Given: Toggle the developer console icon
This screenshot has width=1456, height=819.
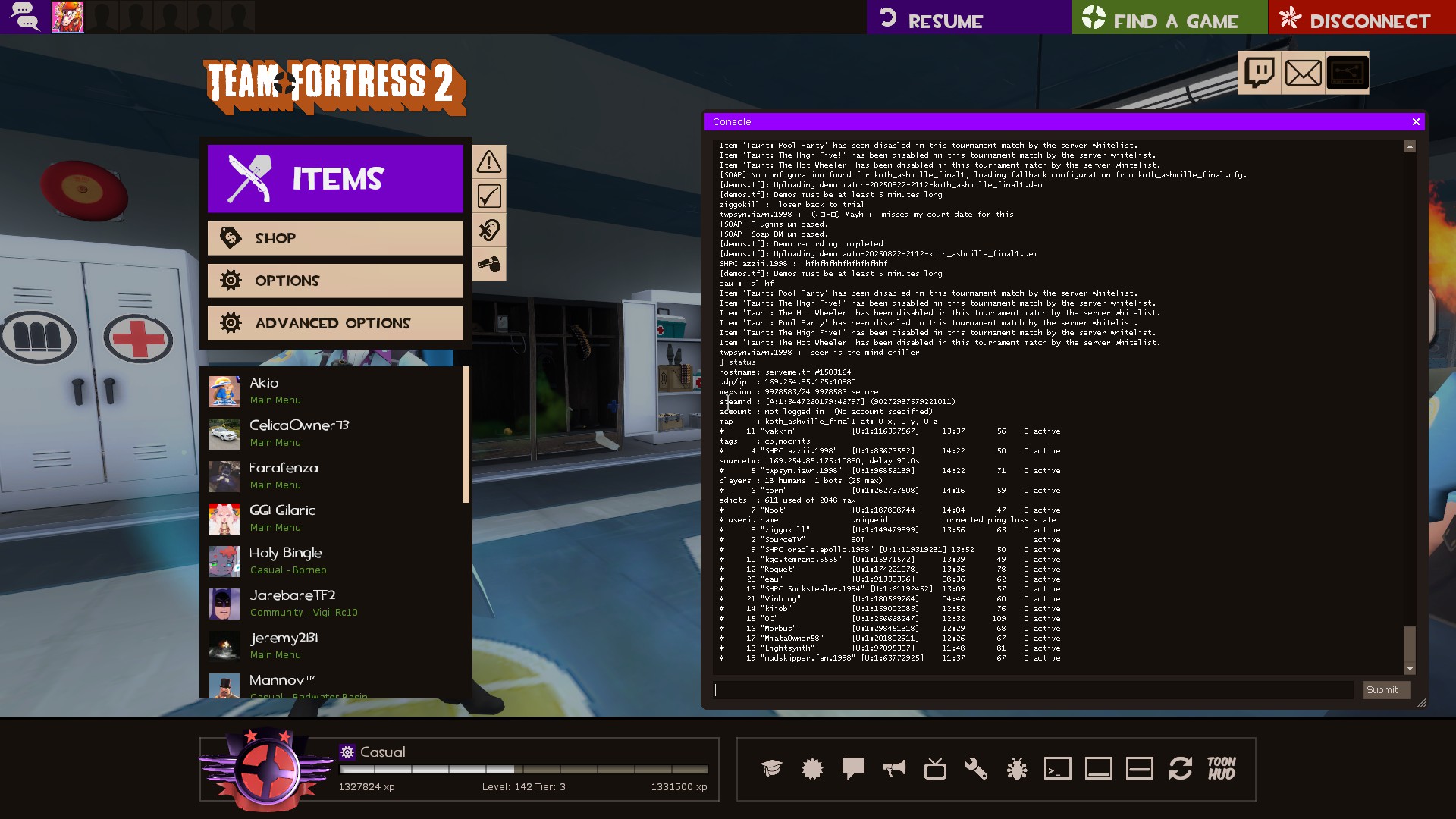Looking at the screenshot, I should (1058, 769).
